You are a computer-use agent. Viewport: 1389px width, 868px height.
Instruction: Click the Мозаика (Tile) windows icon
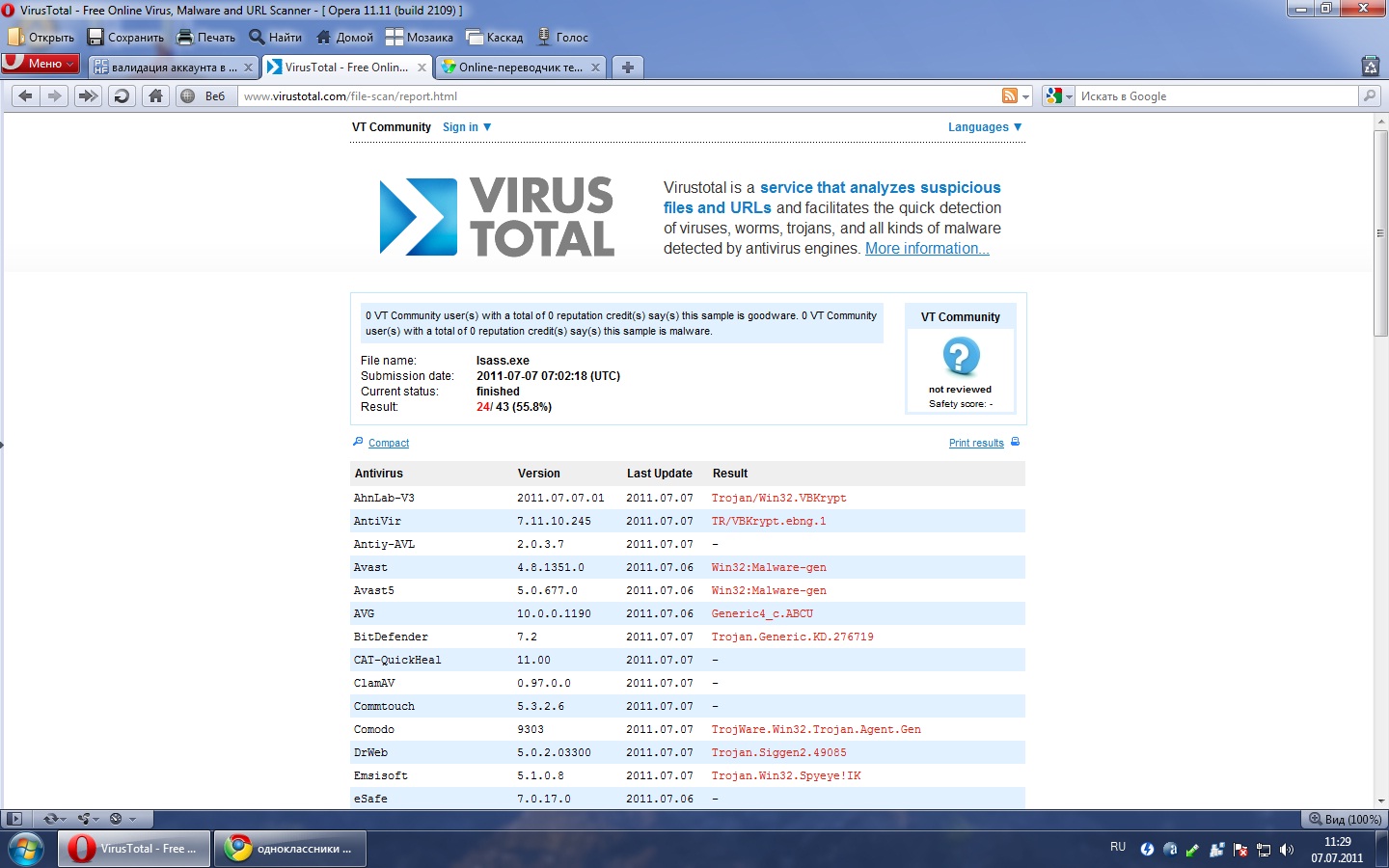pos(395,37)
